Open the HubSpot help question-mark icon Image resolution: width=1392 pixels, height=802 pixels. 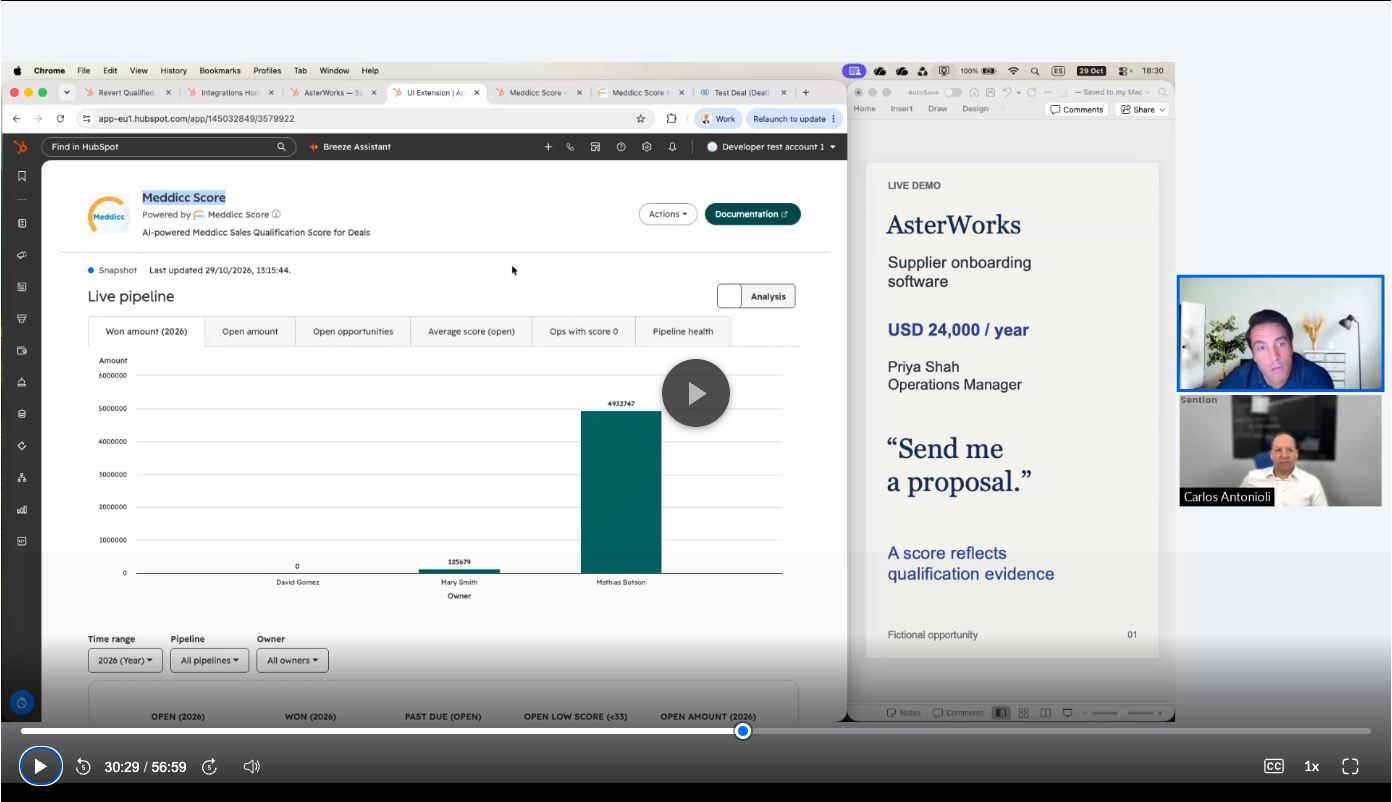click(621, 147)
